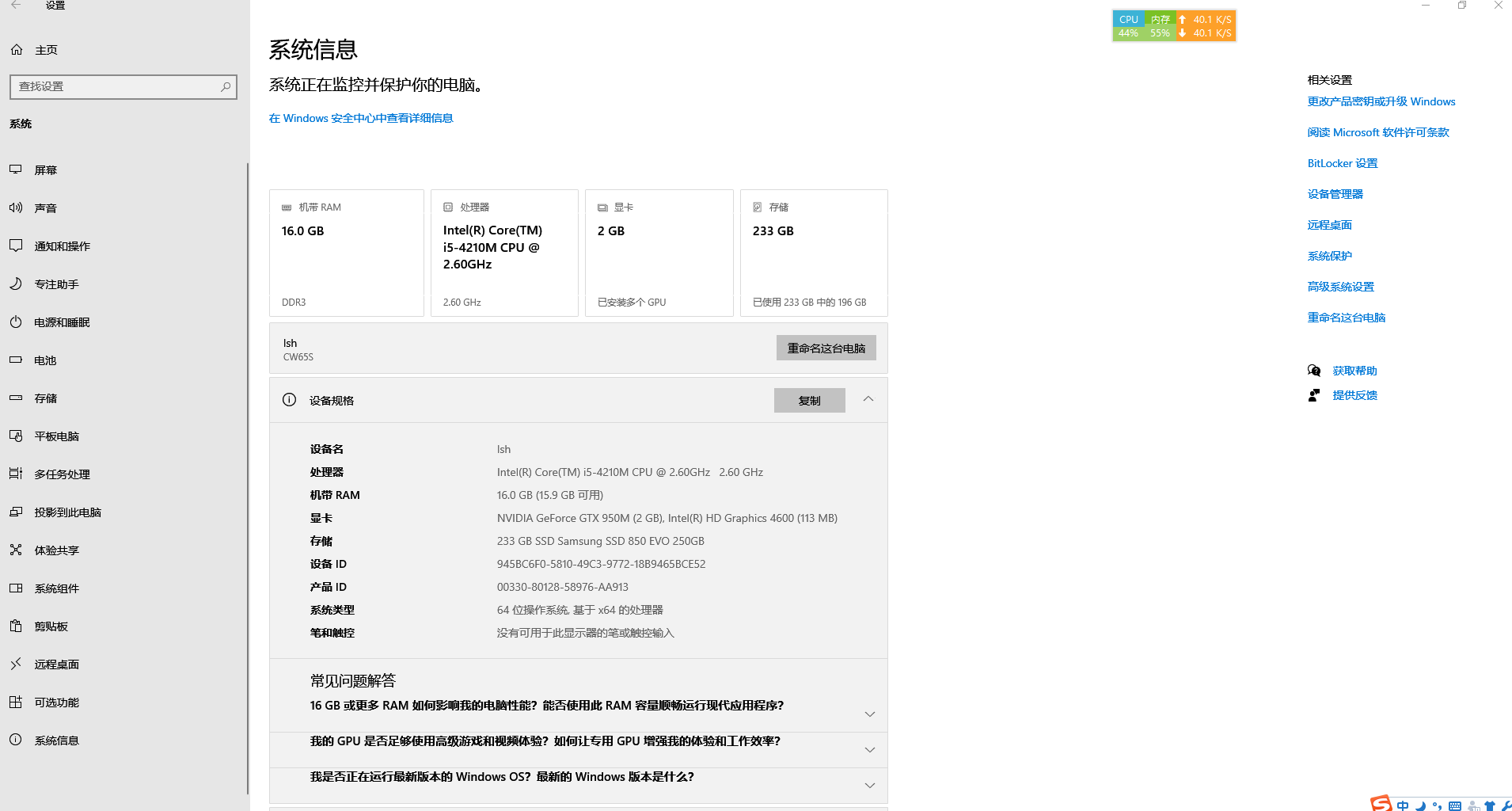Click the Sogou skin T-shirt icon

click(1491, 805)
